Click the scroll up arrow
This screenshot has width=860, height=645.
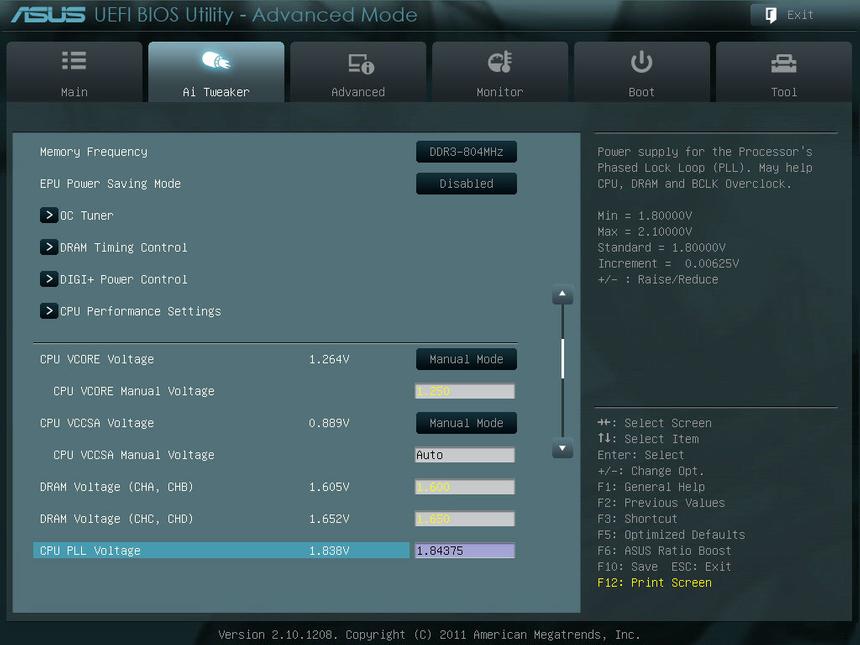click(563, 296)
